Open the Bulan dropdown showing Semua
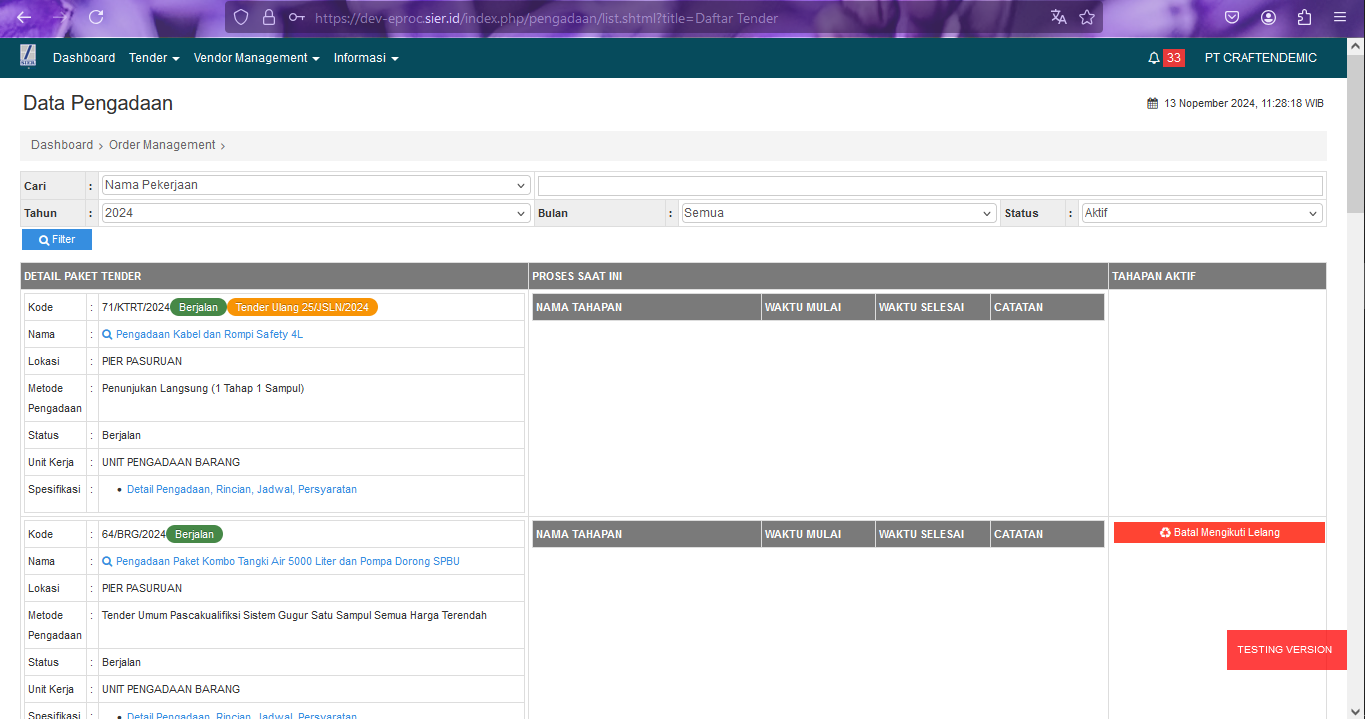 click(838, 213)
